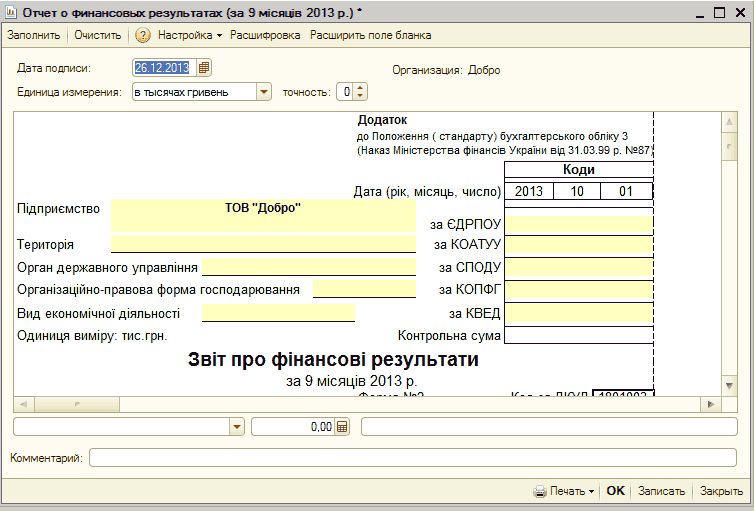Open the calendar picker for Дата подписи
The height and width of the screenshot is (511, 754).
pyautogui.click(x=204, y=68)
